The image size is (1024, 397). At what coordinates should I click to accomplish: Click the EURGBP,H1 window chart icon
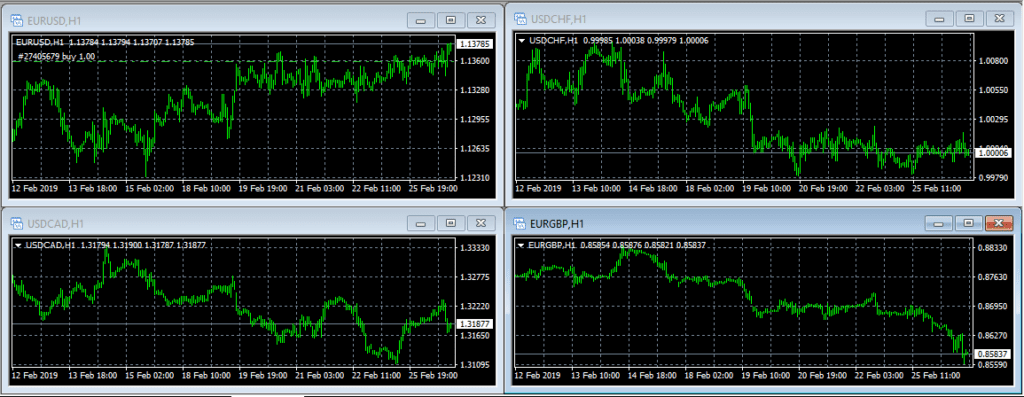pos(520,224)
